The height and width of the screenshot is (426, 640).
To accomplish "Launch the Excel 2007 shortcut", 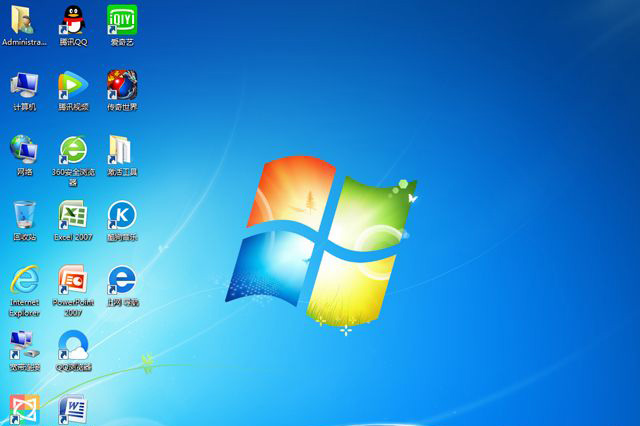I will pos(73,215).
